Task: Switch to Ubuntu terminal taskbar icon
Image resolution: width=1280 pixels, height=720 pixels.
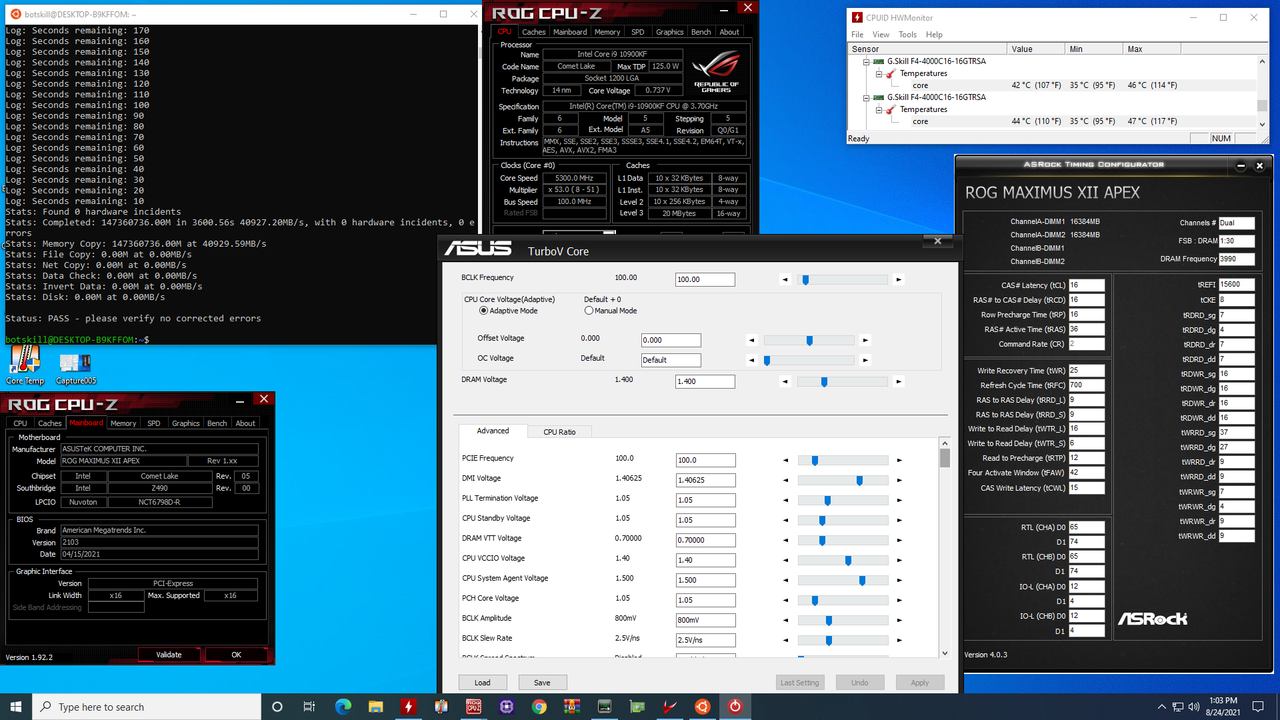Action: coord(702,706)
